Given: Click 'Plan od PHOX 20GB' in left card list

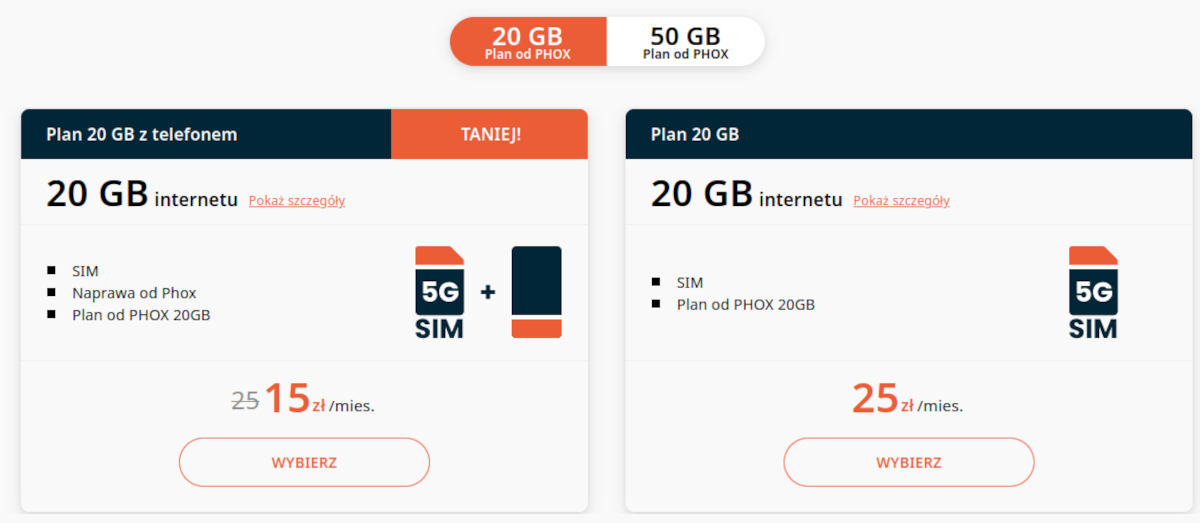Looking at the screenshot, I should click(141, 315).
